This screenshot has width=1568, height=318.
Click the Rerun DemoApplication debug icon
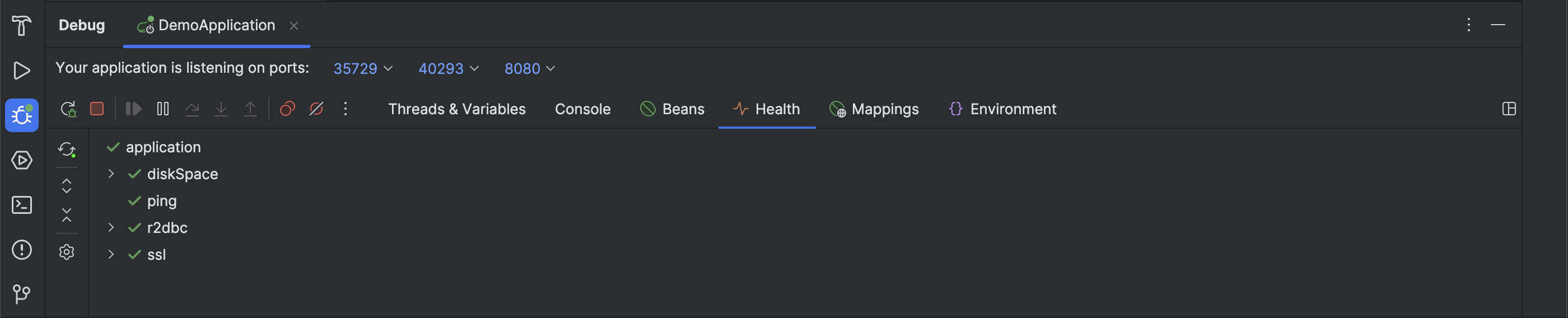[x=68, y=109]
